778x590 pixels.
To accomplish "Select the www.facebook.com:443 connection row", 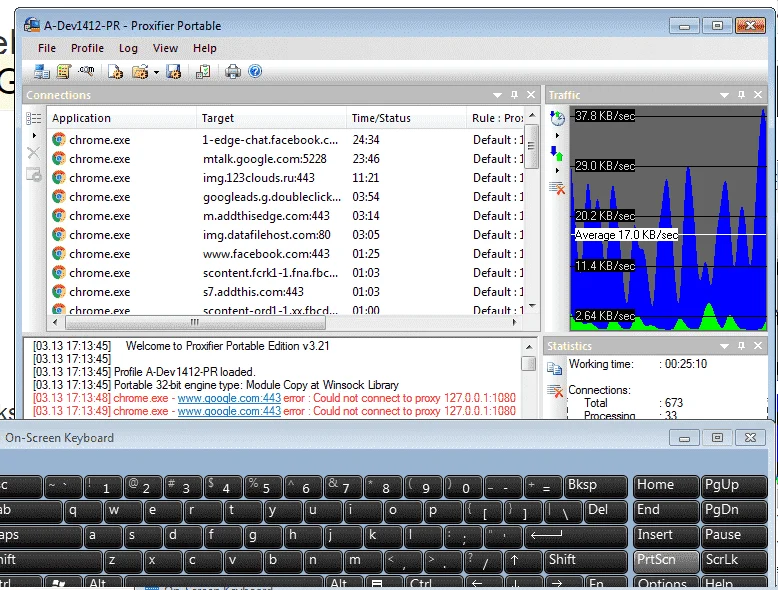I will [286, 254].
